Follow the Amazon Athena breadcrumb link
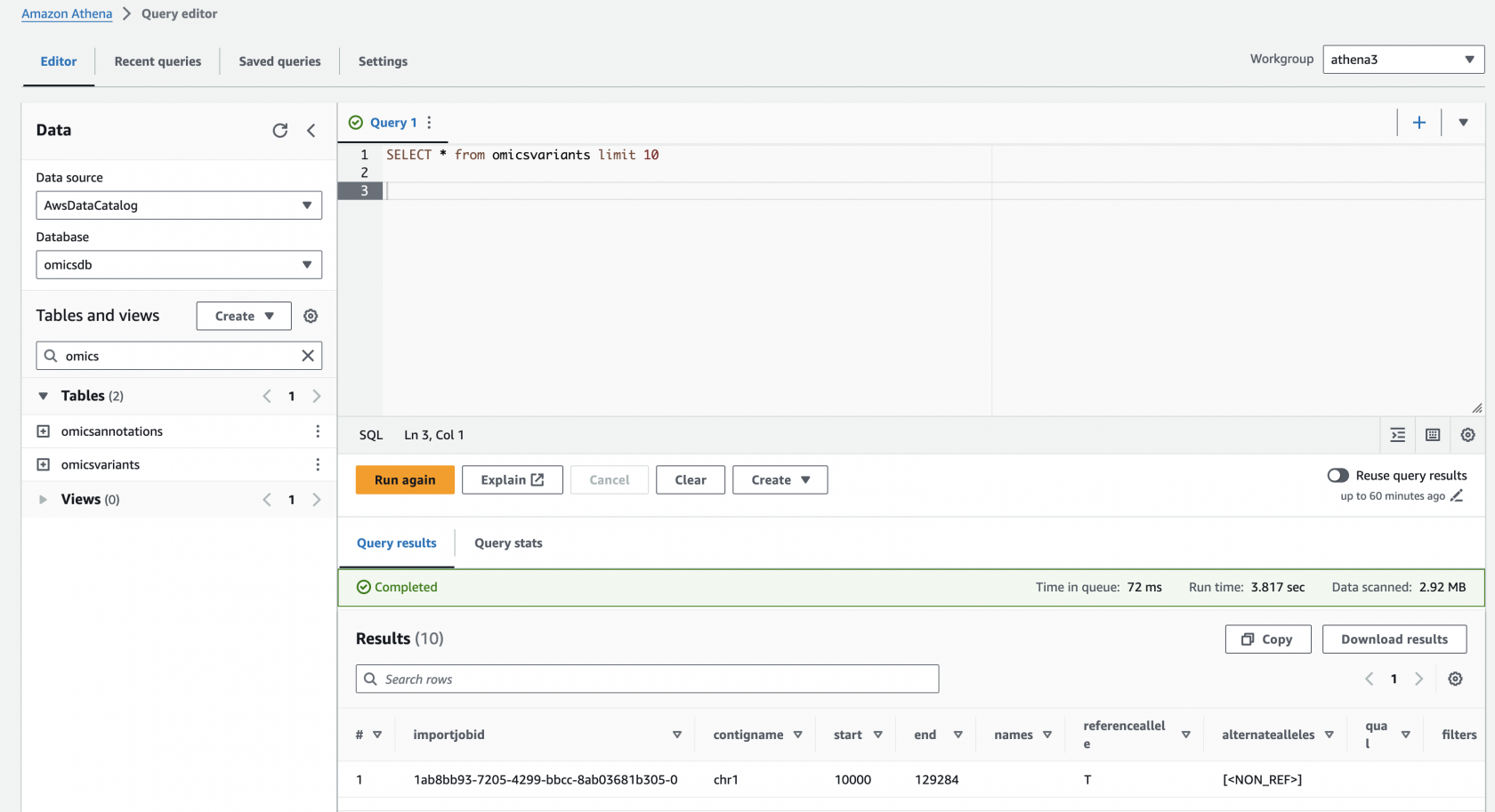 coord(67,13)
